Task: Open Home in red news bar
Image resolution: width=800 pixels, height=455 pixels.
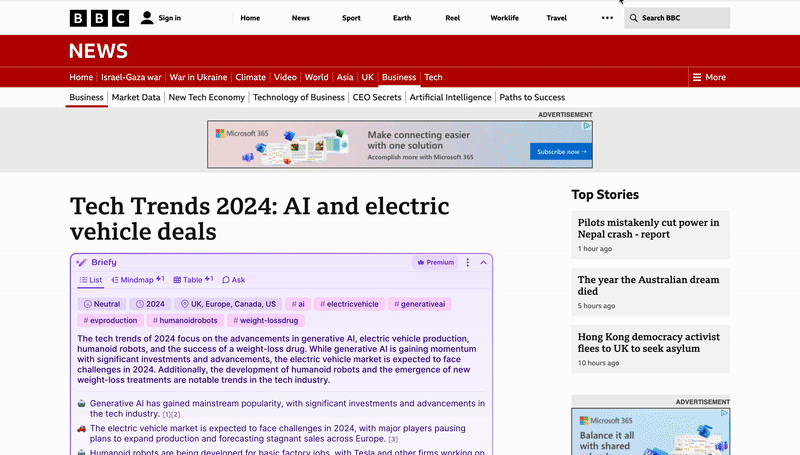Action: tap(81, 78)
